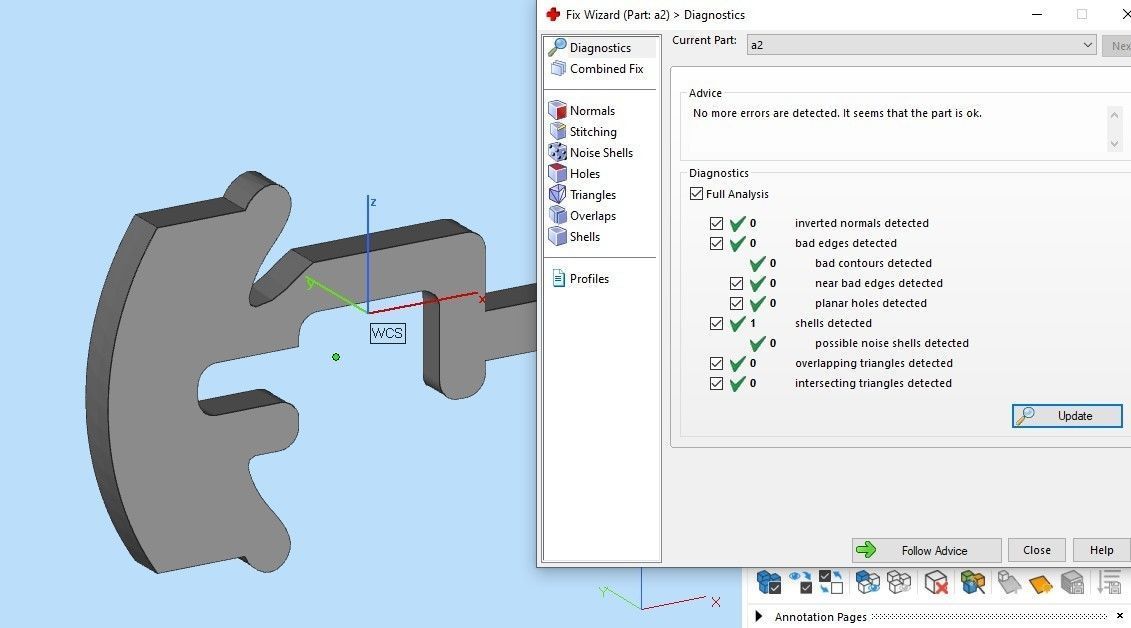Image resolution: width=1131 pixels, height=628 pixels.
Task: Click the grey stacked platform save icon
Action: [x=1073, y=582]
